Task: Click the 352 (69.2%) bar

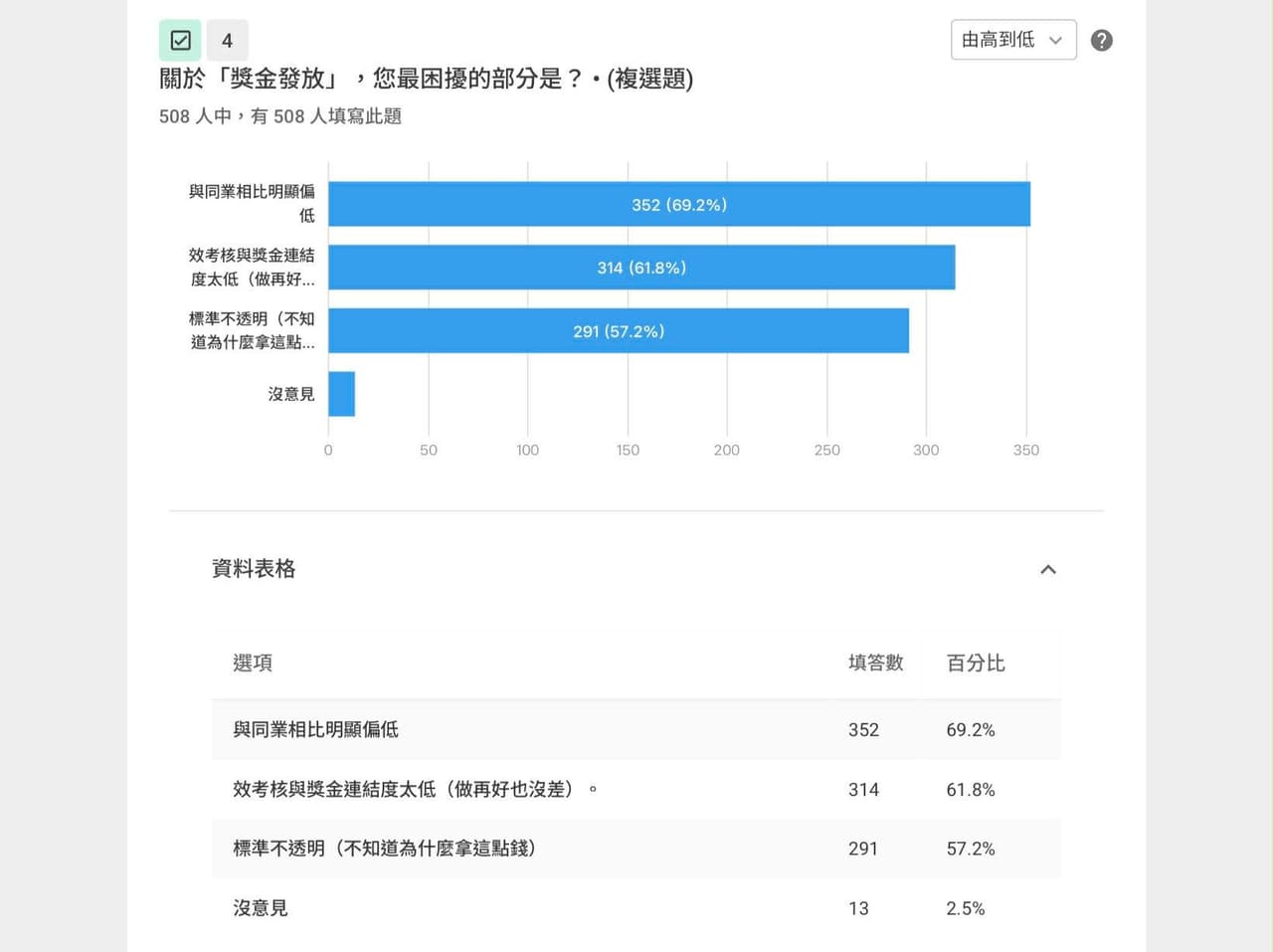Action: pyautogui.click(x=679, y=204)
